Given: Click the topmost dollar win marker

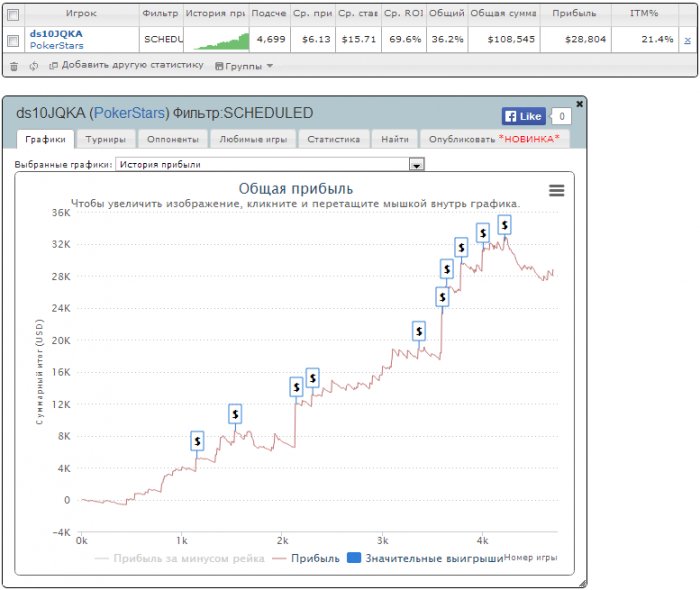Looking at the screenshot, I should (x=504, y=225).
